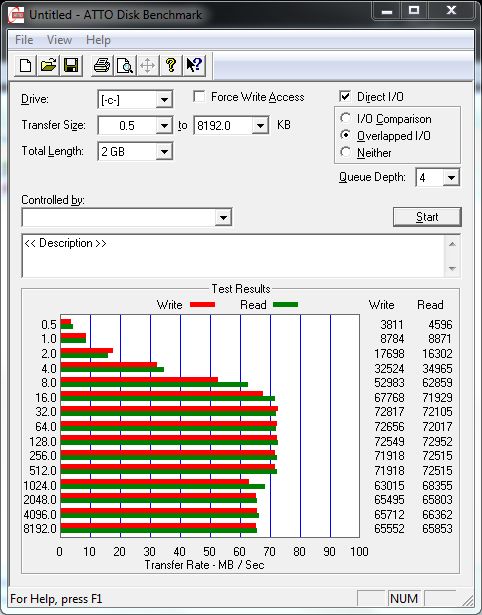Uncheck the Direct I/O checkbox

345,96
